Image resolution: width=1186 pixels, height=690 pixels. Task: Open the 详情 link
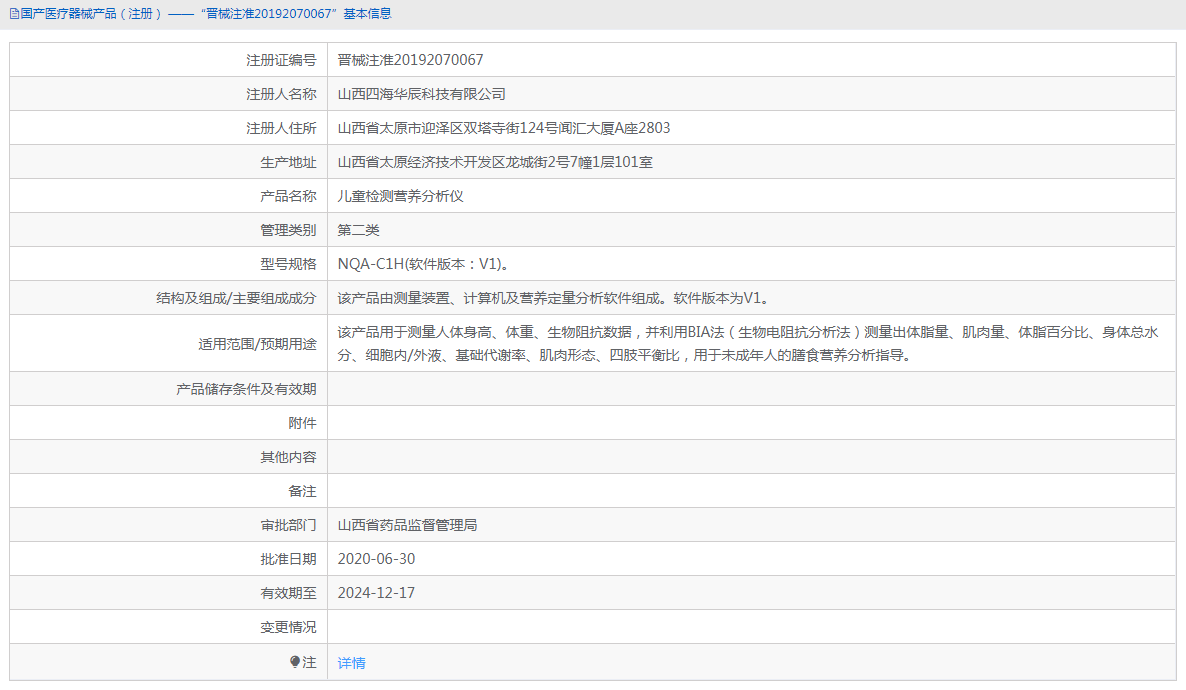[351, 662]
